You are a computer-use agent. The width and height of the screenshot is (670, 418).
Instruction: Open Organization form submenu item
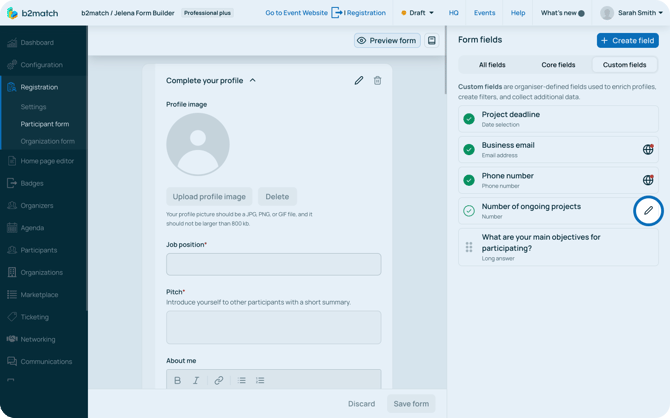47,141
